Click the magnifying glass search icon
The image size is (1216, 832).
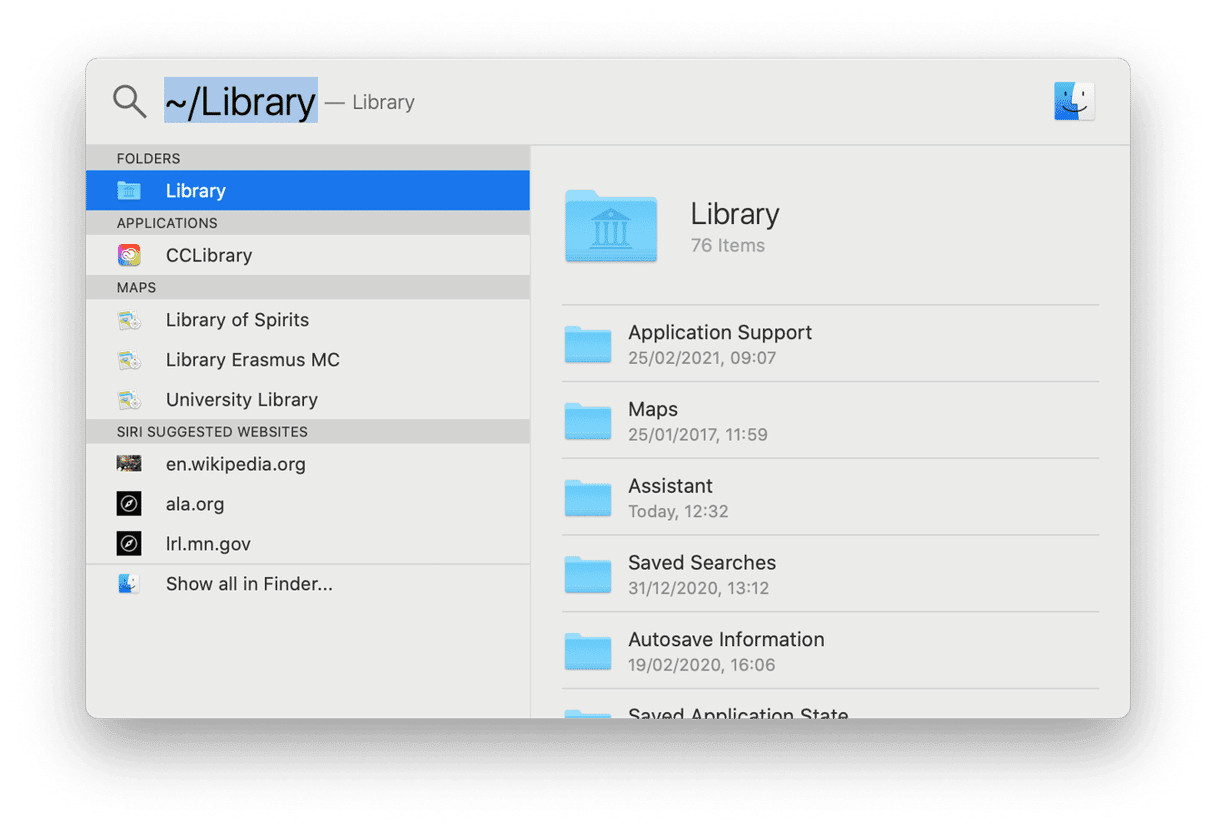coord(129,100)
